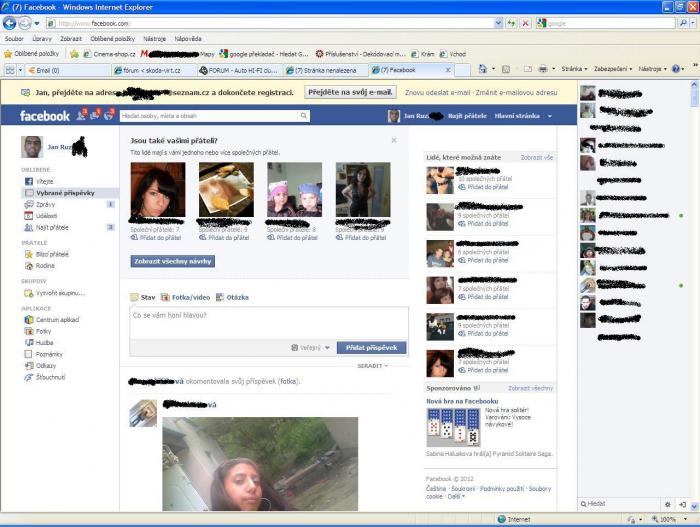Open Události events in left sidebar
Screen dimensions: 700x527
[46, 215]
